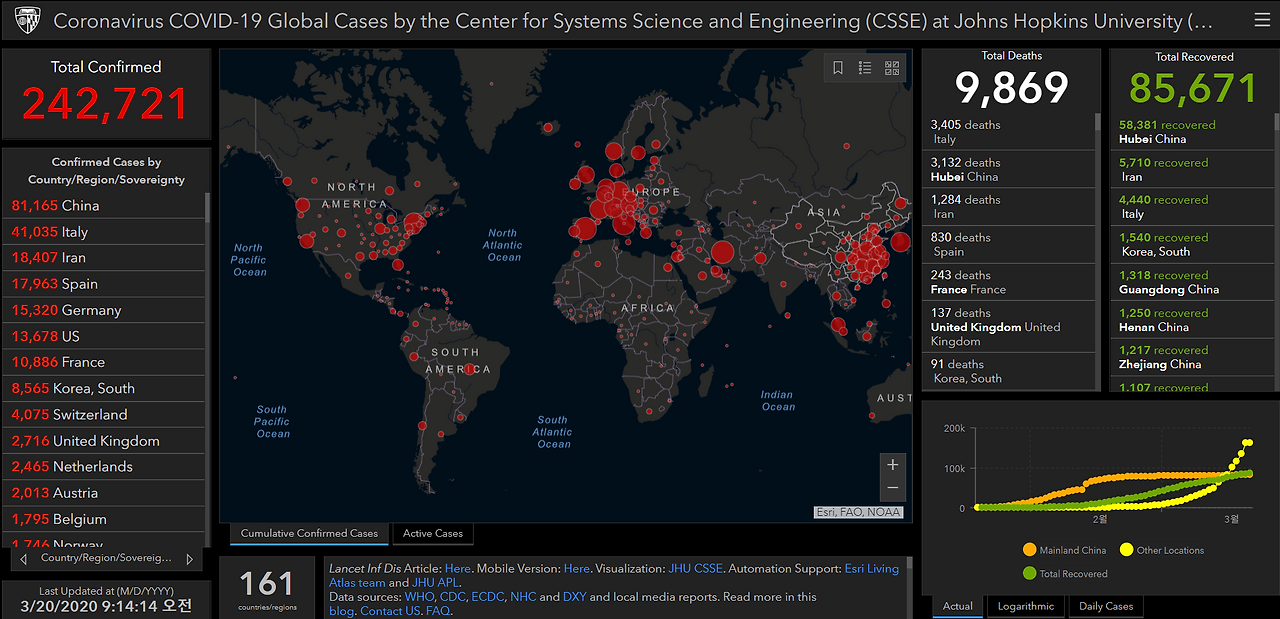1280x619 pixels.
Task: Select France row with 10,886 cases
Action: [x=104, y=362]
